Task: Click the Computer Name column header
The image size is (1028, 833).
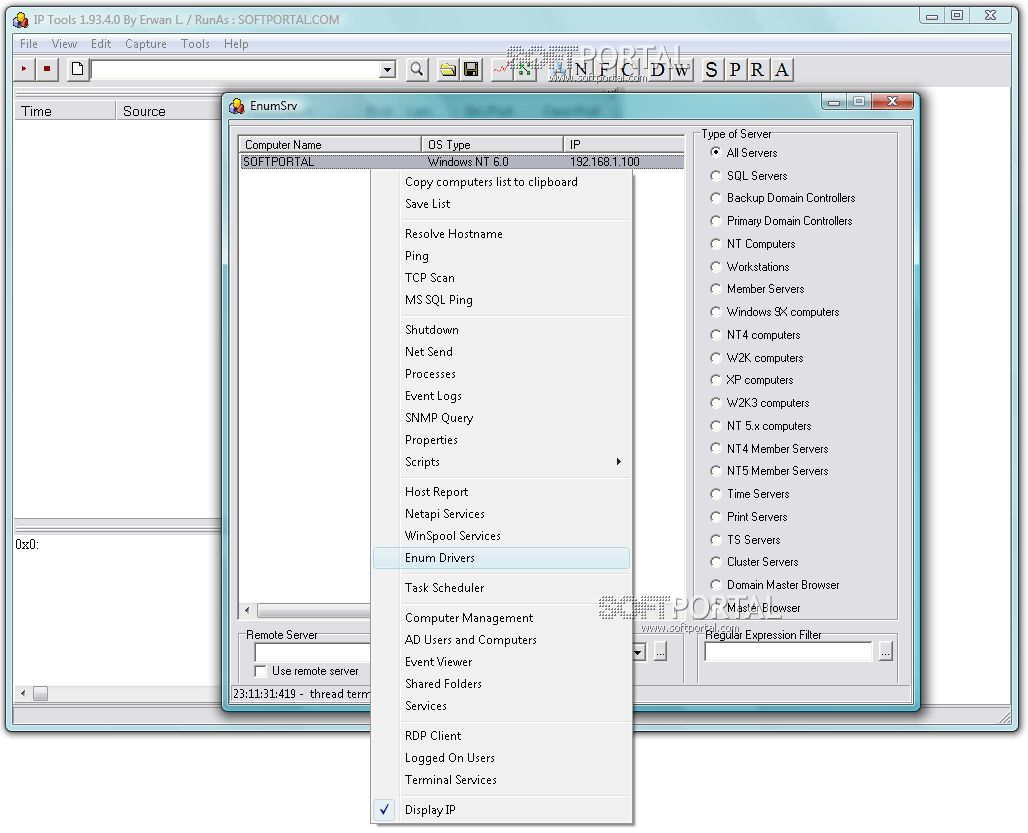Action: pos(330,144)
